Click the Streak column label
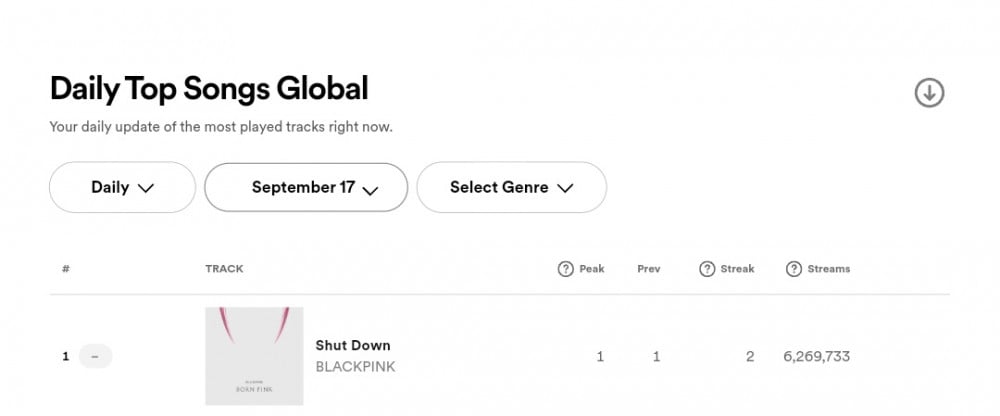1000x416 pixels. click(737, 269)
